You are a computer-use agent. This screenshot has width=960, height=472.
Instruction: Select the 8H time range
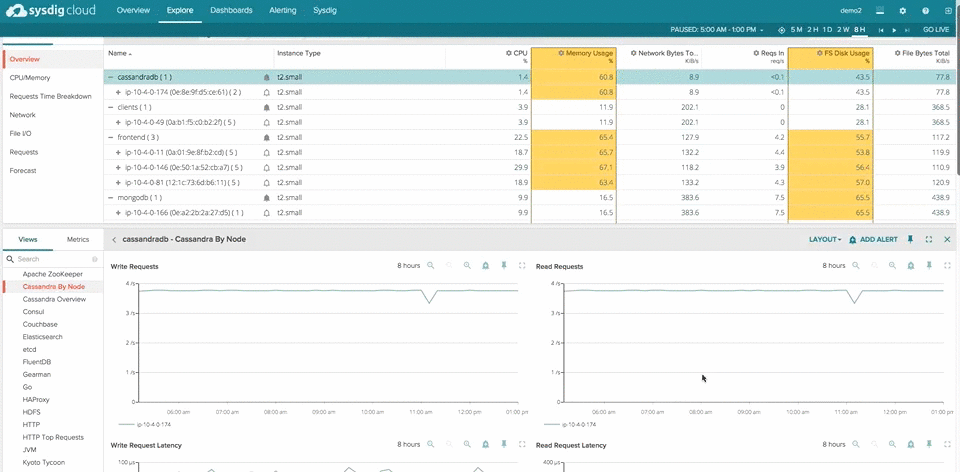pyautogui.click(x=860, y=30)
